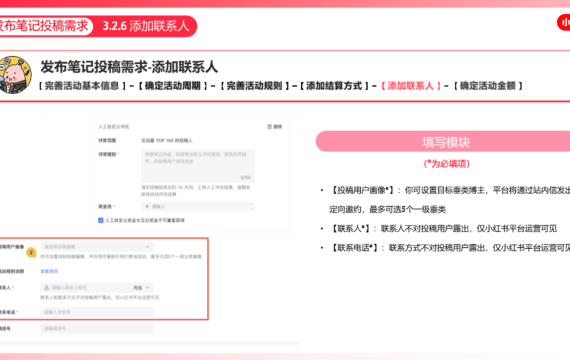Click the 人工自定义评优 card title
Viewport: 570px width, 360px height.
click(113, 127)
